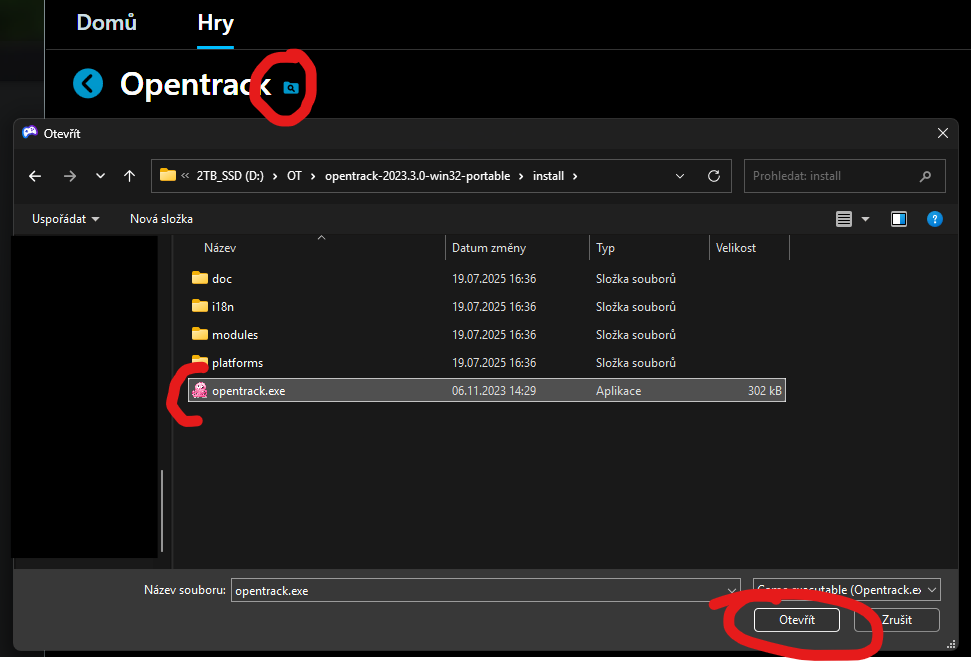Expand the OT breadcrumb chevron
Screen dimensions: 971x661
(313, 176)
